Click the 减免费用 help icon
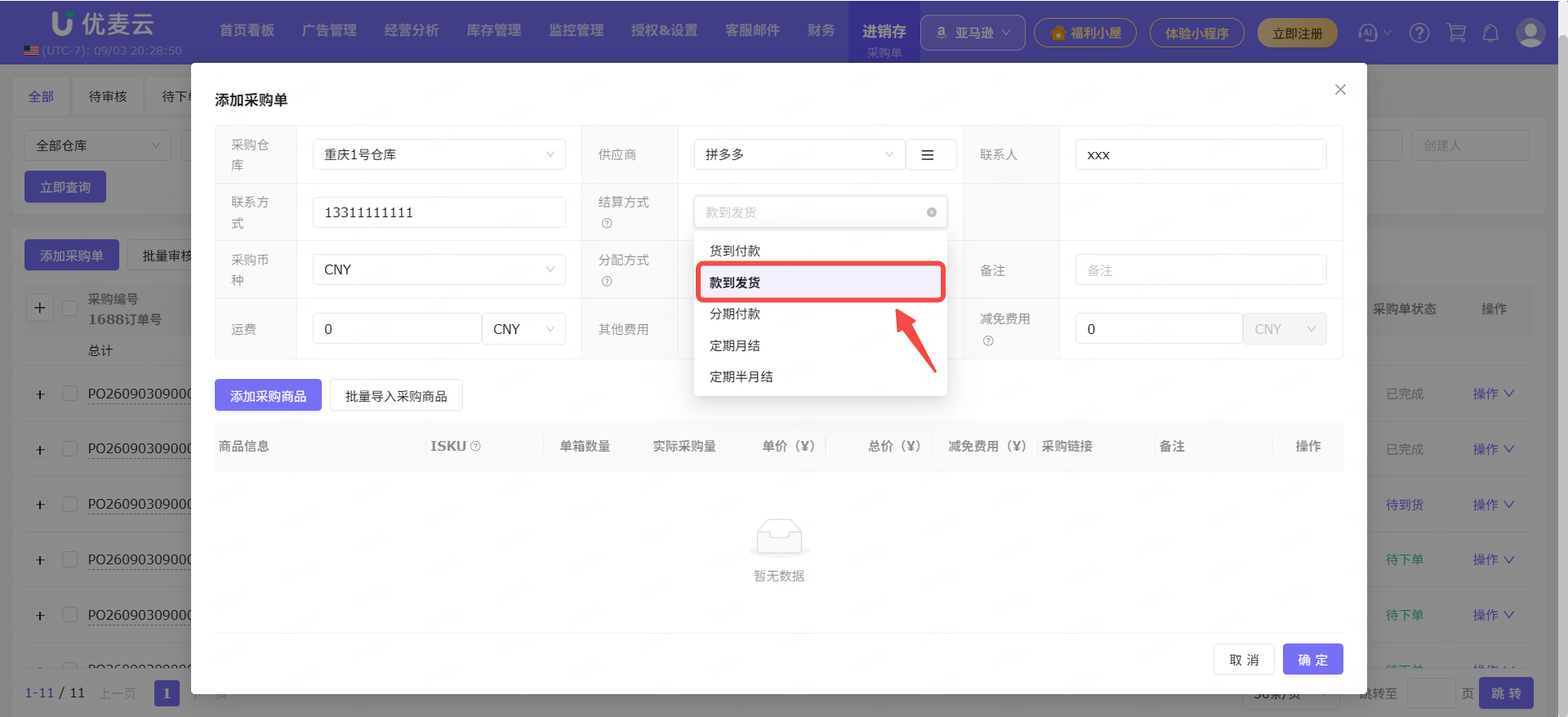The width and height of the screenshot is (1568, 717). click(988, 341)
